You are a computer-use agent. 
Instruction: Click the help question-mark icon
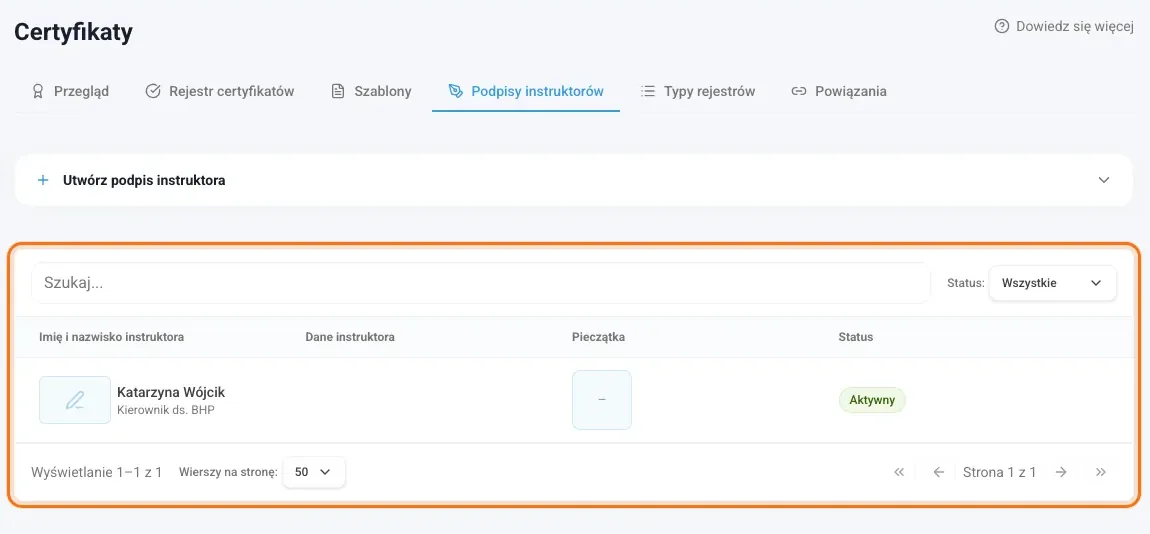click(x=1002, y=26)
